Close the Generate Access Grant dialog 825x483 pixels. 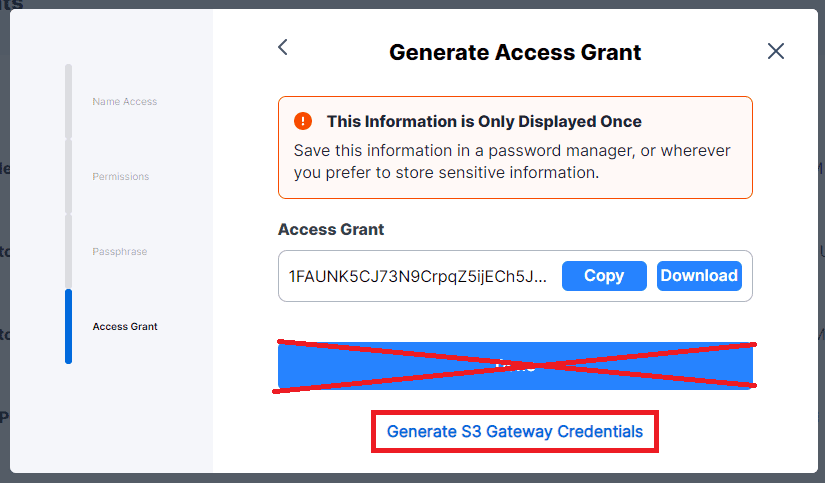[776, 52]
